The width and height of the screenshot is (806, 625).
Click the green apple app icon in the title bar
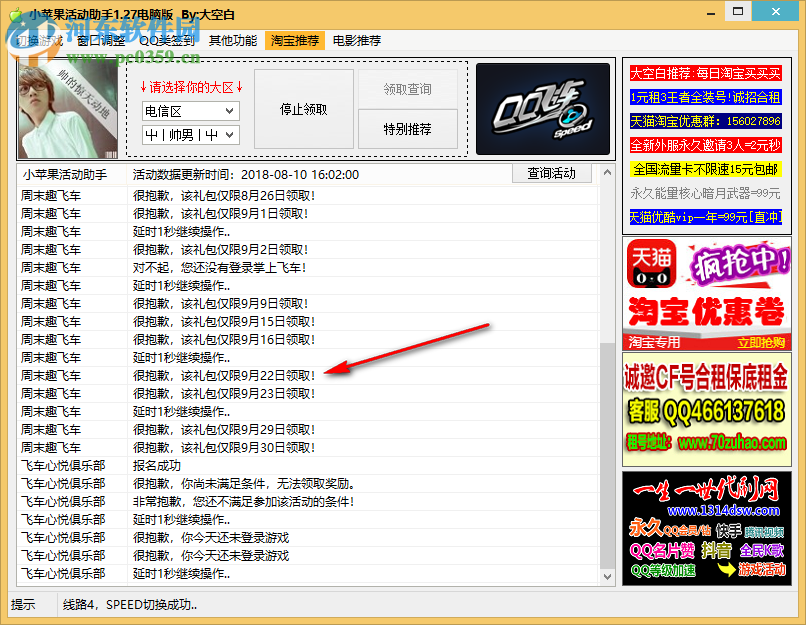pyautogui.click(x=16, y=14)
